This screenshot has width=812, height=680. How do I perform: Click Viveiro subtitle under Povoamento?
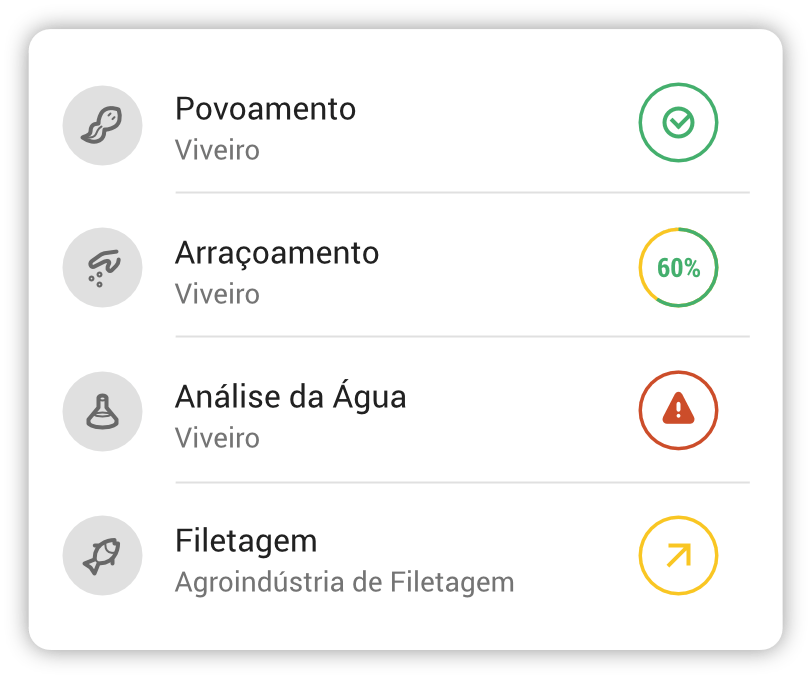pyautogui.click(x=217, y=151)
